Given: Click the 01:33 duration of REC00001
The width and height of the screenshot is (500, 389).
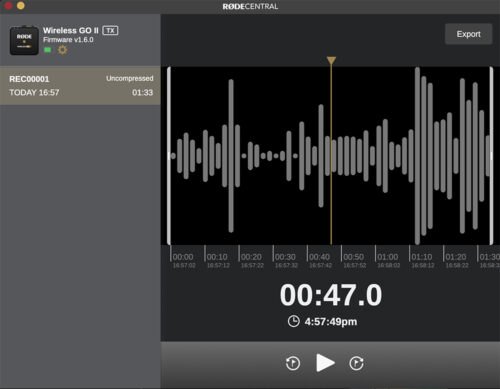Looking at the screenshot, I should coord(143,92).
